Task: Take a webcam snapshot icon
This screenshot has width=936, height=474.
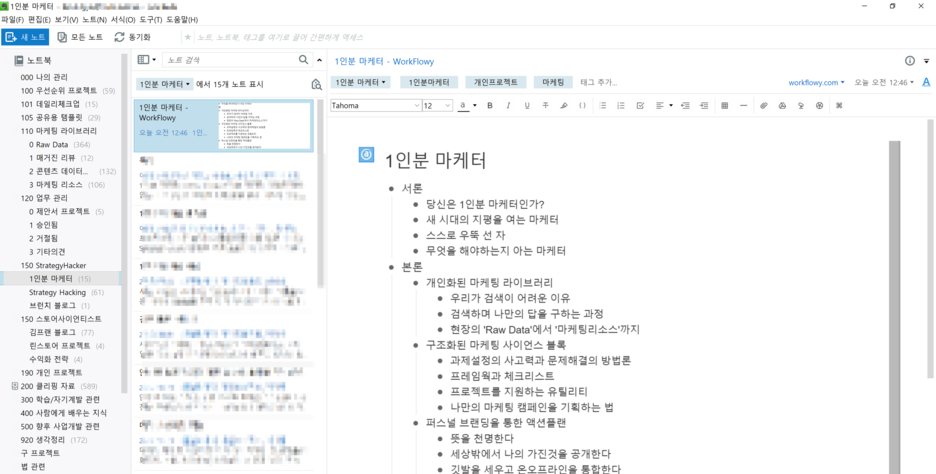Action: pos(819,106)
